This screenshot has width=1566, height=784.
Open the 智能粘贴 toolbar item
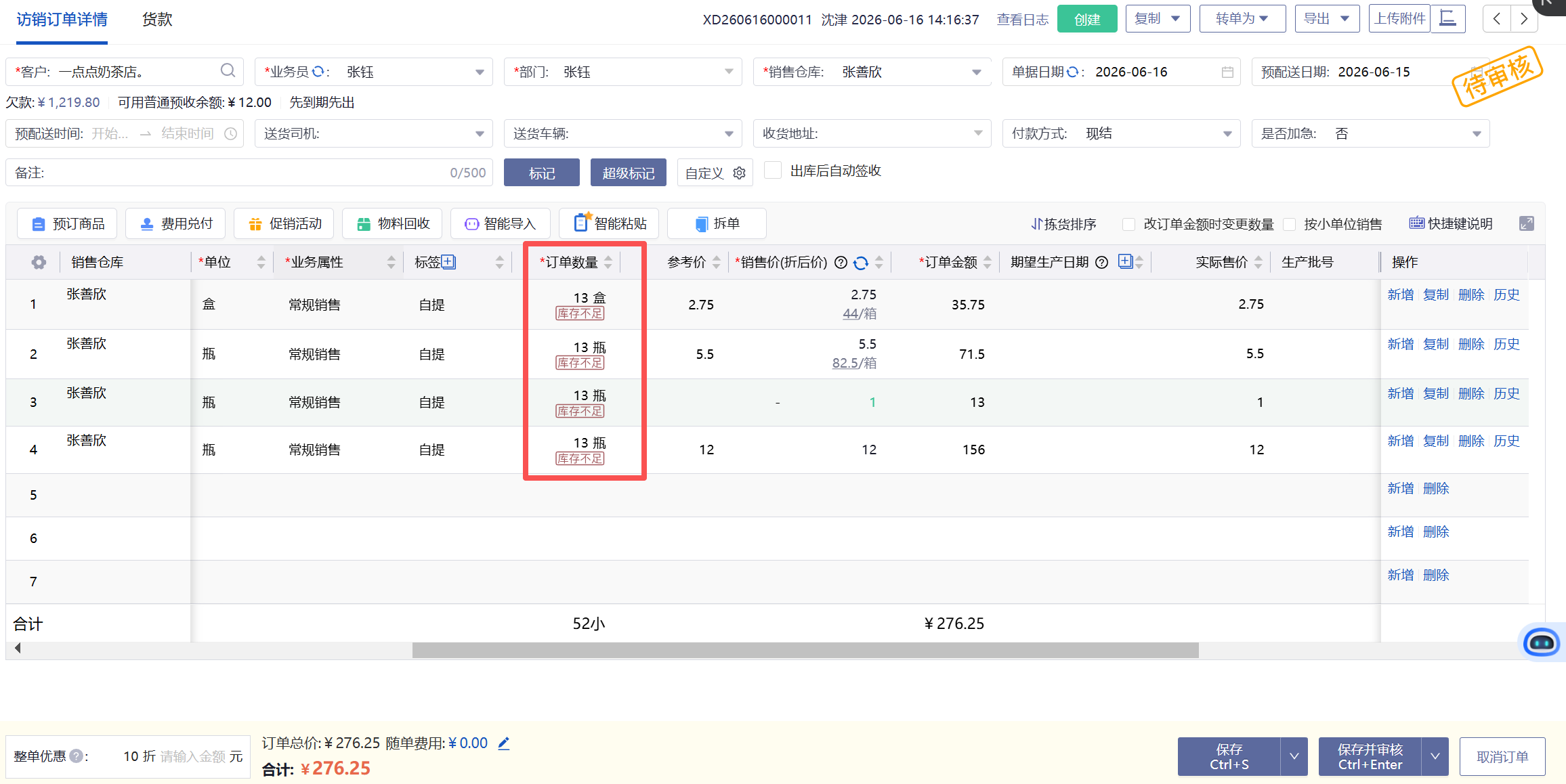point(609,223)
